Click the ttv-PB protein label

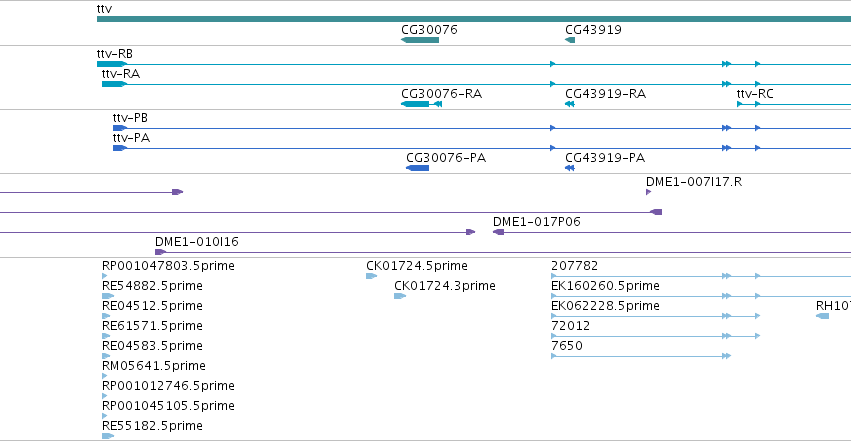[130, 118]
